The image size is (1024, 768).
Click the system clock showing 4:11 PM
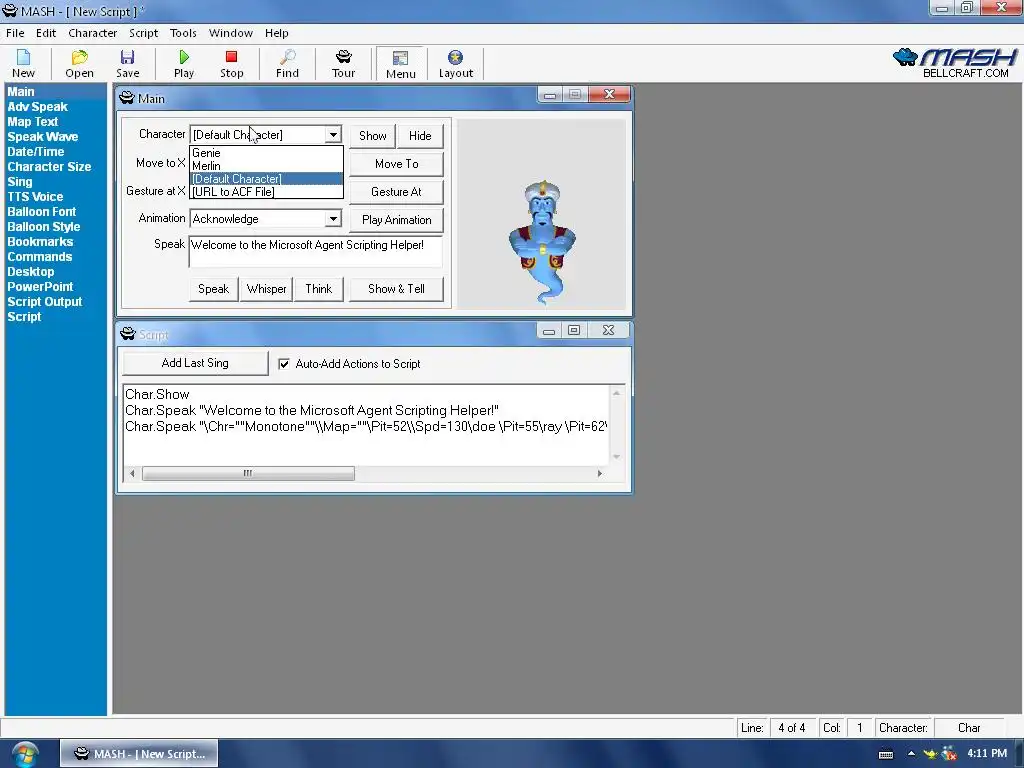click(987, 754)
